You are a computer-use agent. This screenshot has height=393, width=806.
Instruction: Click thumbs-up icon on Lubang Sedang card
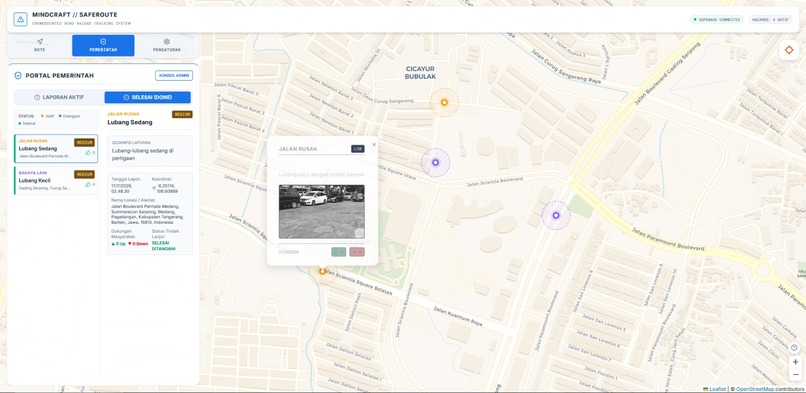(88, 153)
